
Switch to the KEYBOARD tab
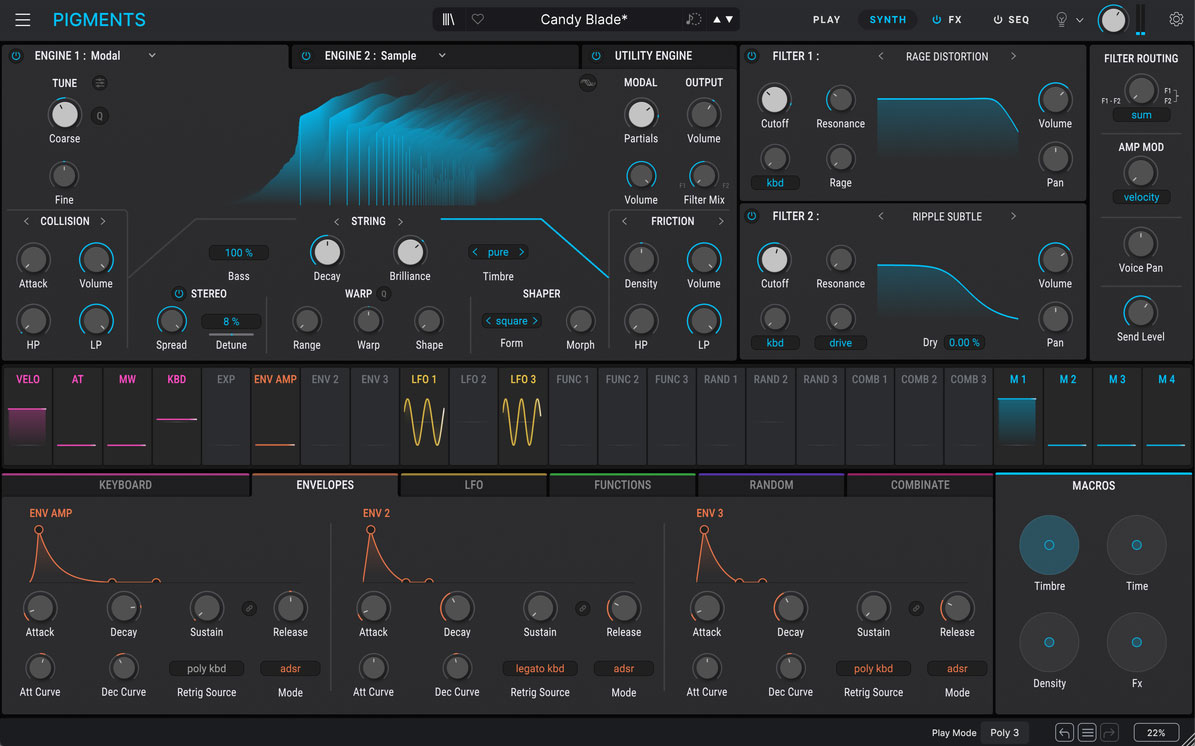coord(126,485)
